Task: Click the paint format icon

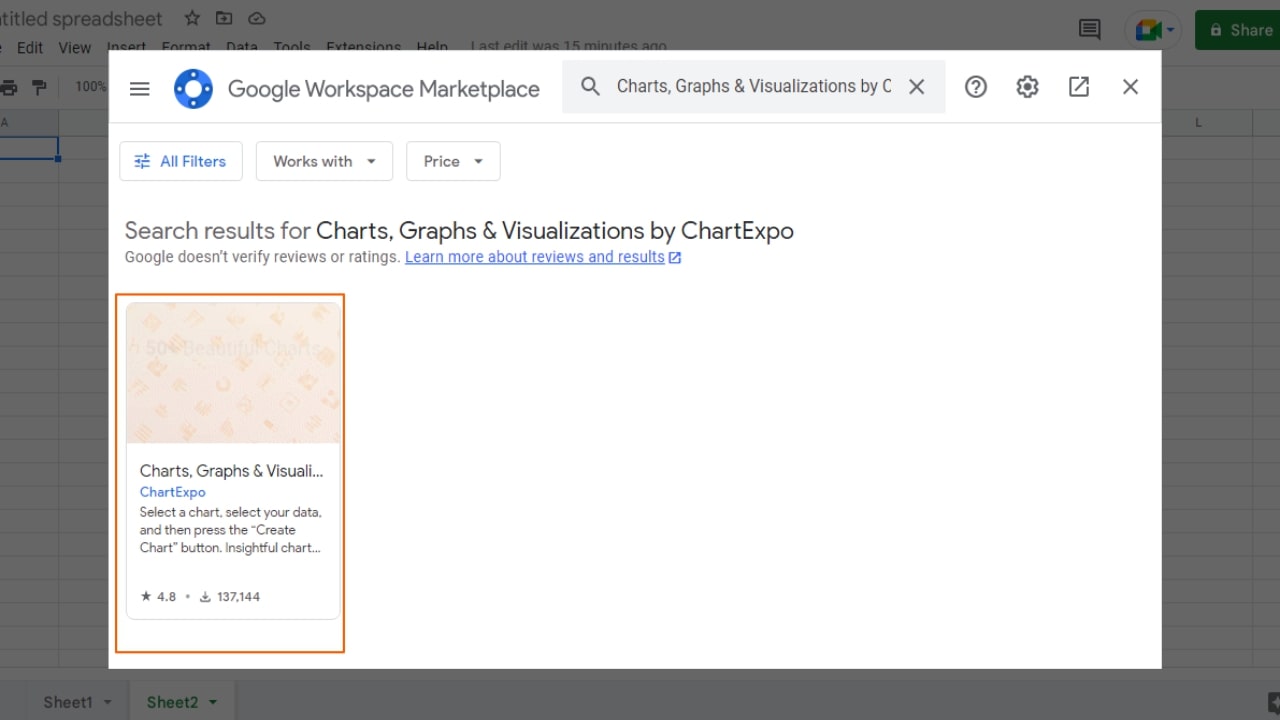Action: [x=40, y=87]
